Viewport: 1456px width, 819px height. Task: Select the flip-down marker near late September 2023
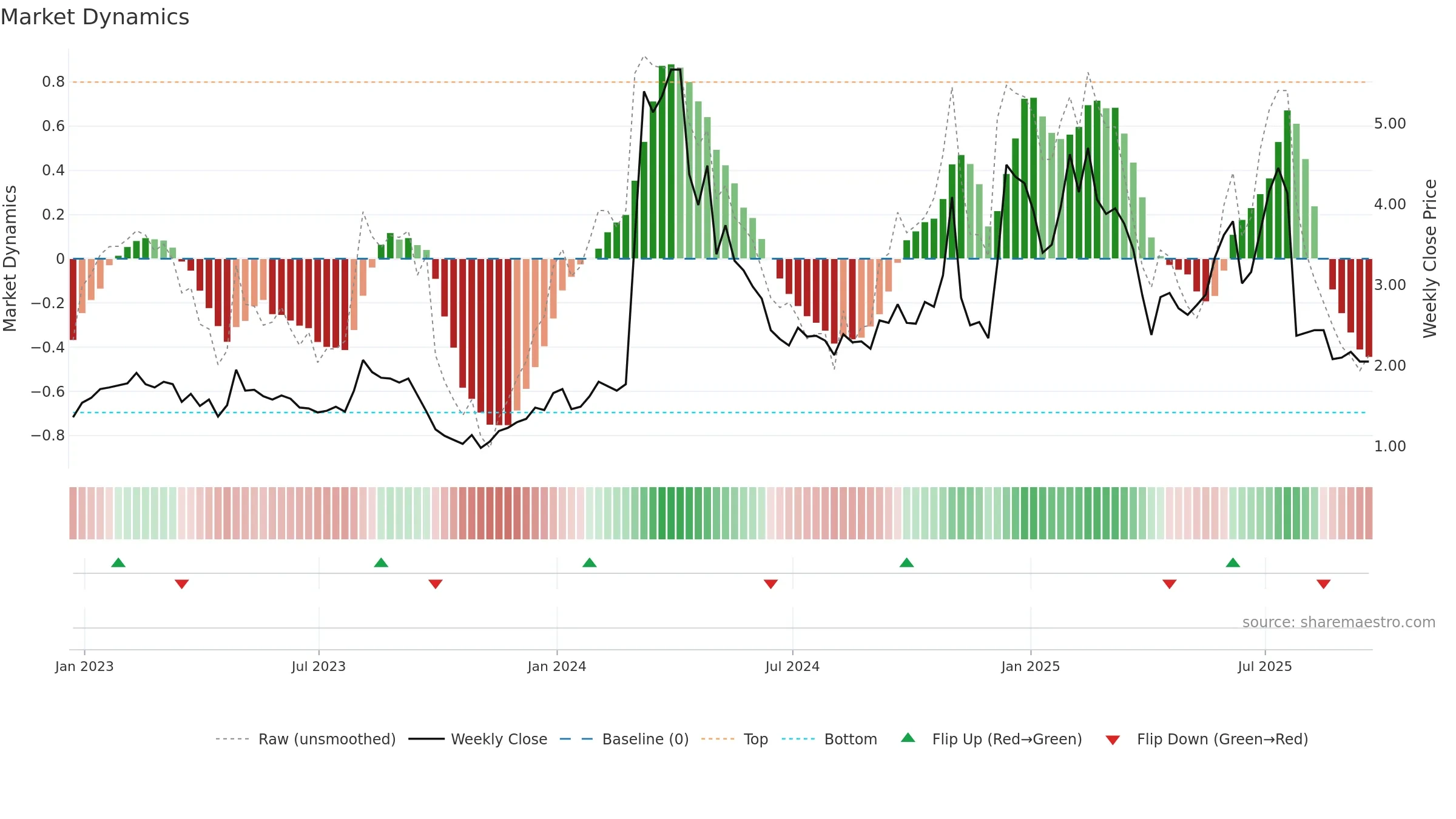tap(436, 584)
